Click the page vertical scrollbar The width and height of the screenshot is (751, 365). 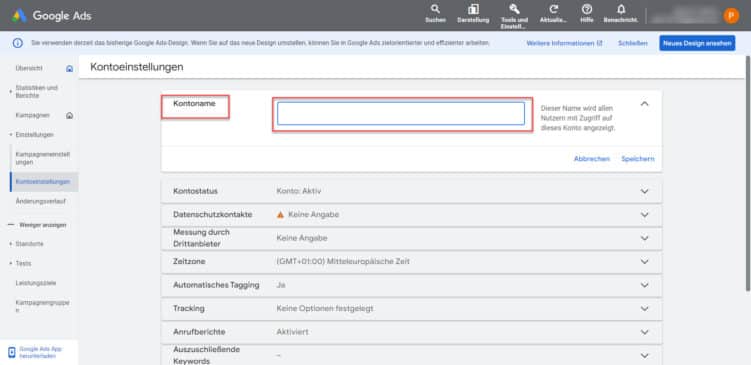click(x=748, y=172)
